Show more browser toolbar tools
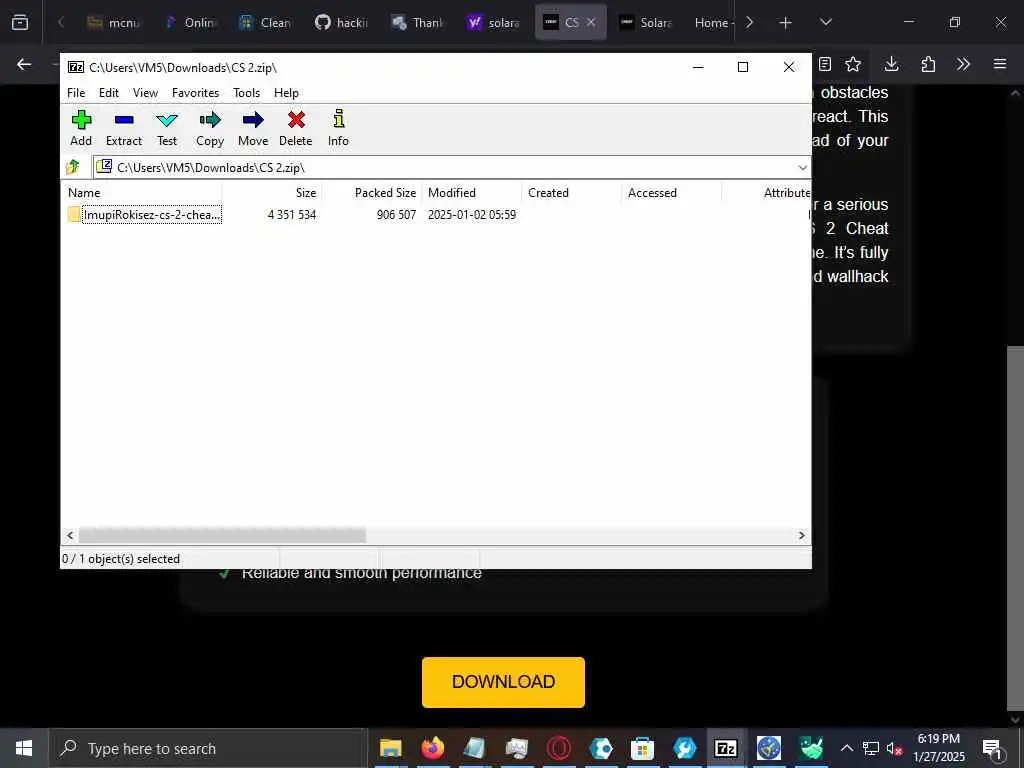Viewport: 1024px width, 768px height. pyautogui.click(x=963, y=64)
